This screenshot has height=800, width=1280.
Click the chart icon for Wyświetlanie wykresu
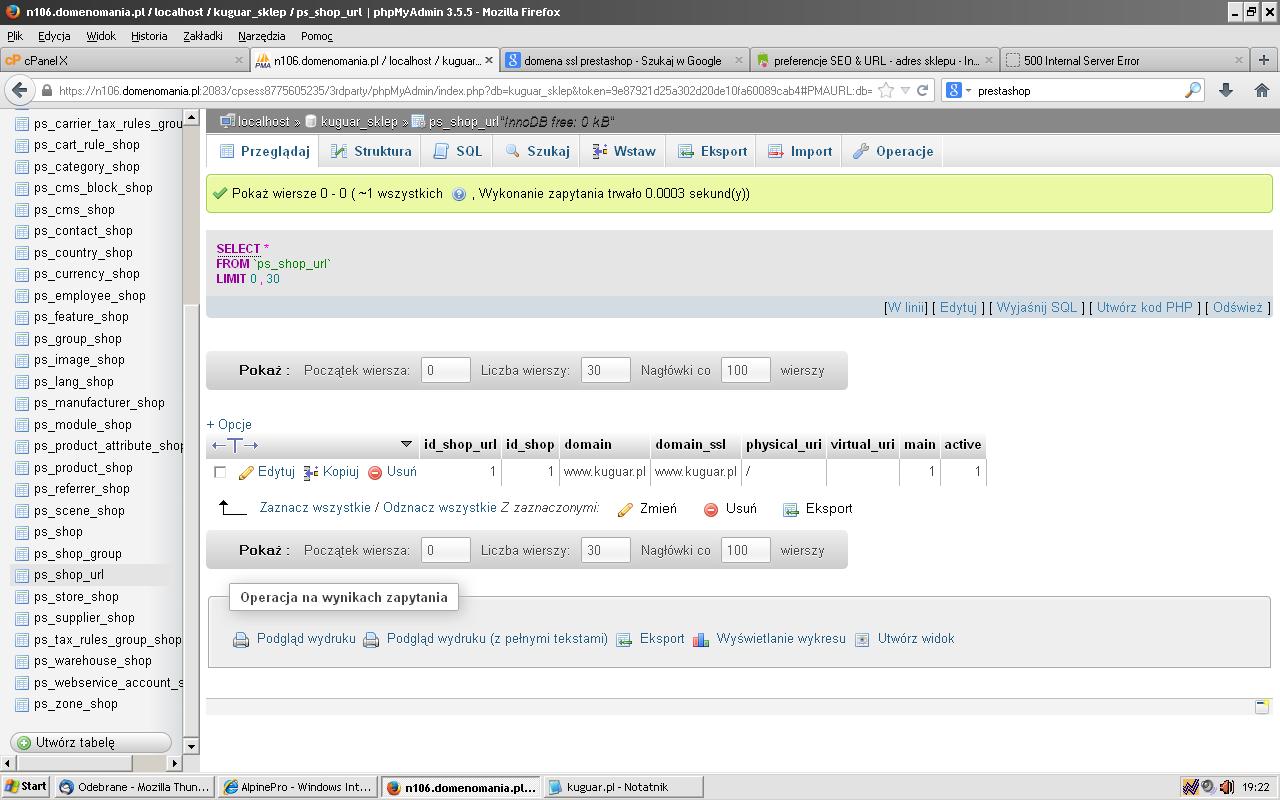coord(701,639)
